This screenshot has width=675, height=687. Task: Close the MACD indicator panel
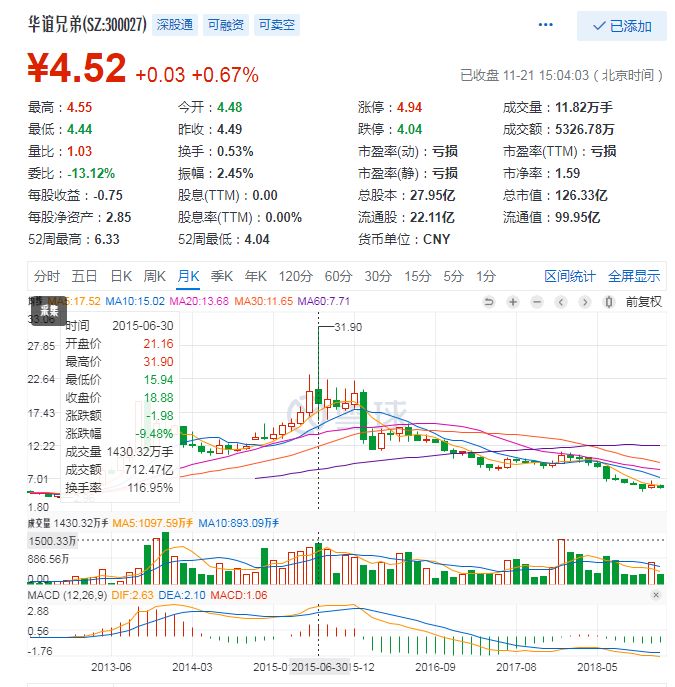coord(656,595)
